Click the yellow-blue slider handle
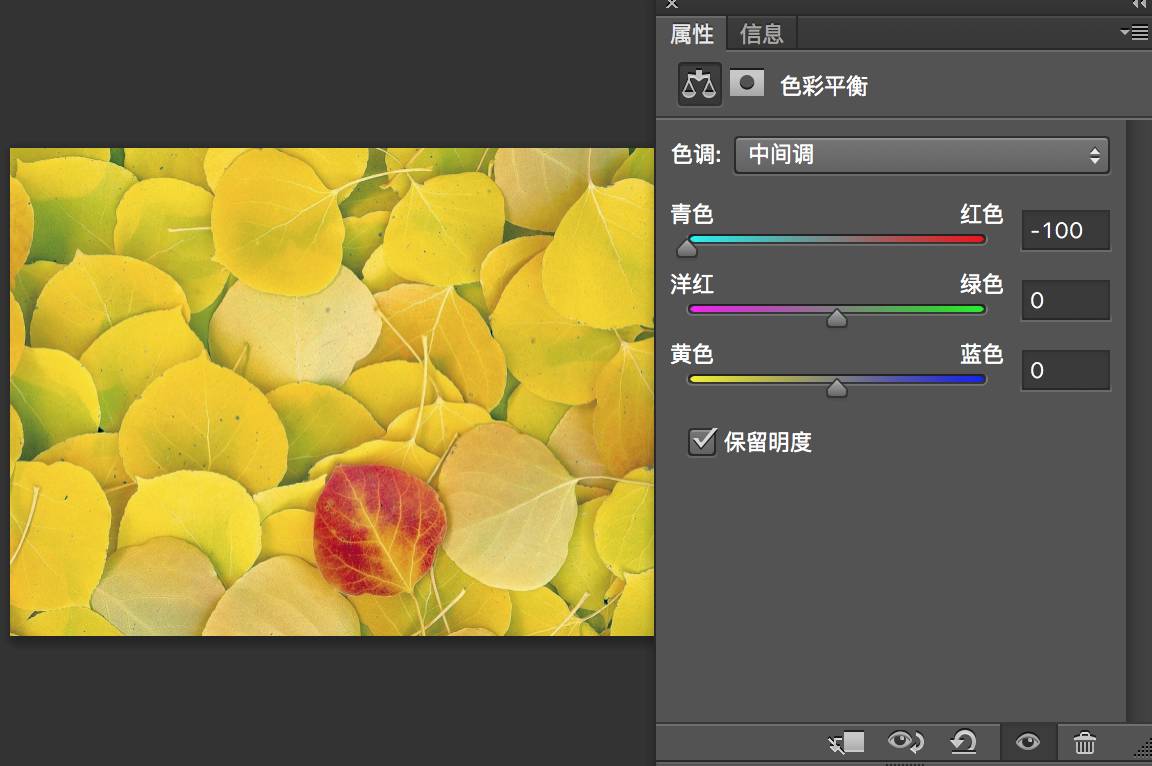The width and height of the screenshot is (1152, 766). pos(836,388)
